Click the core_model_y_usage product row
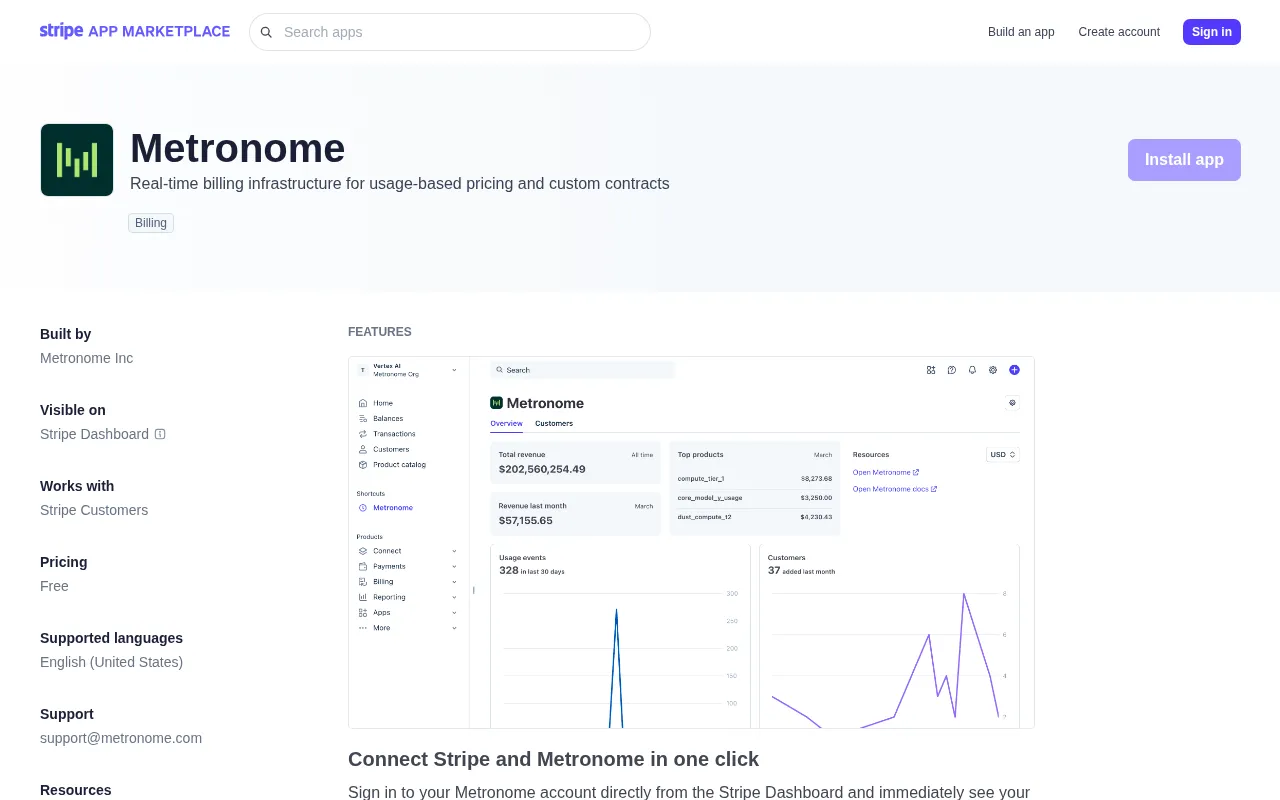Viewport: 1280px width, 800px height. pyautogui.click(x=755, y=497)
